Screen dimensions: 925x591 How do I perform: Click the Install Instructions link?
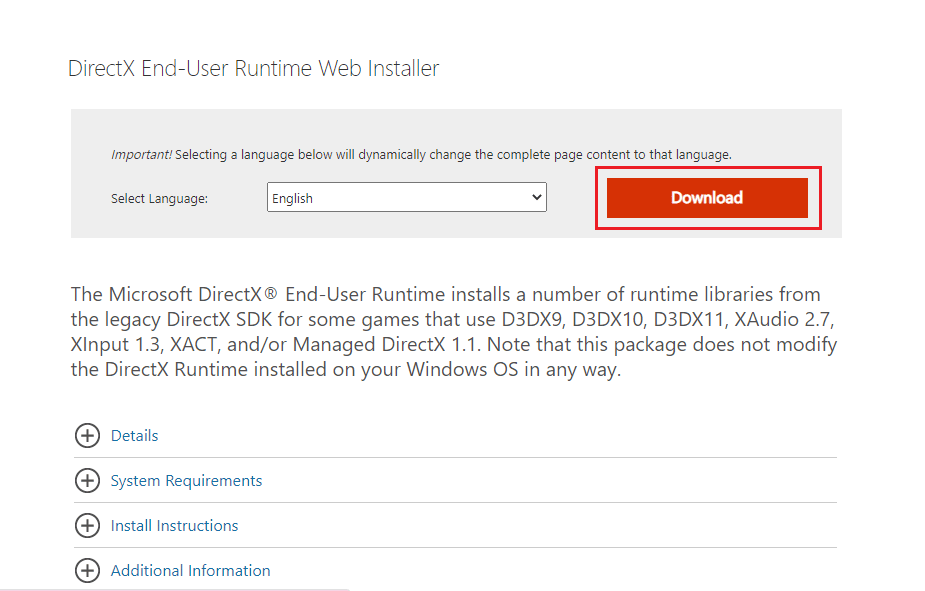[174, 525]
